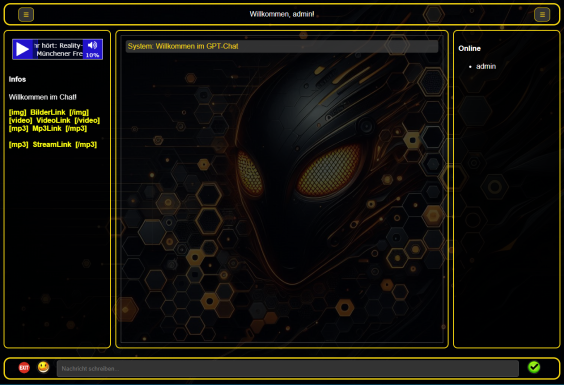Click the Online heading
This screenshot has height=385, width=564.
click(469, 49)
